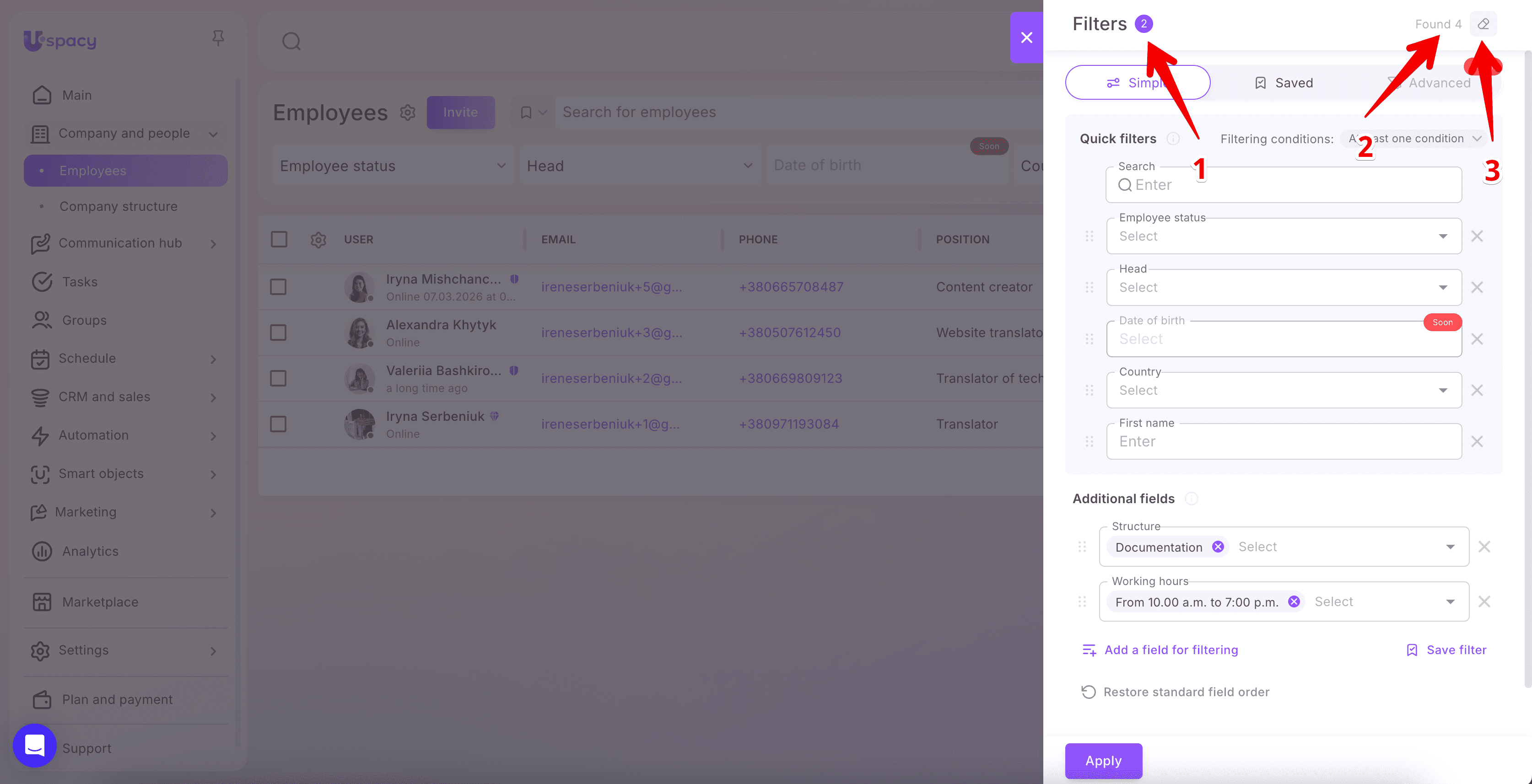The image size is (1532, 784).
Task: Click the Marketplace sidebar icon
Action: pos(42,602)
